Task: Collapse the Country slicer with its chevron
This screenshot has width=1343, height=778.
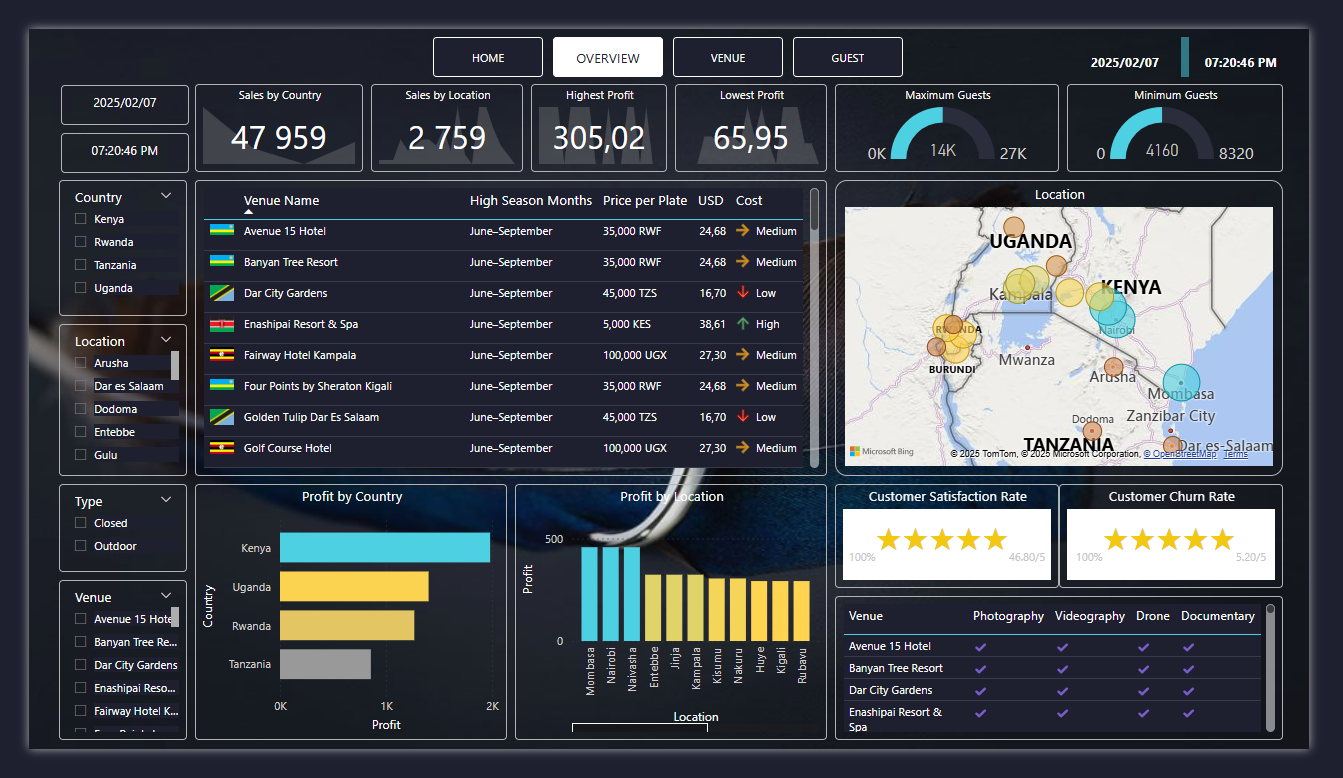Action: [x=167, y=196]
